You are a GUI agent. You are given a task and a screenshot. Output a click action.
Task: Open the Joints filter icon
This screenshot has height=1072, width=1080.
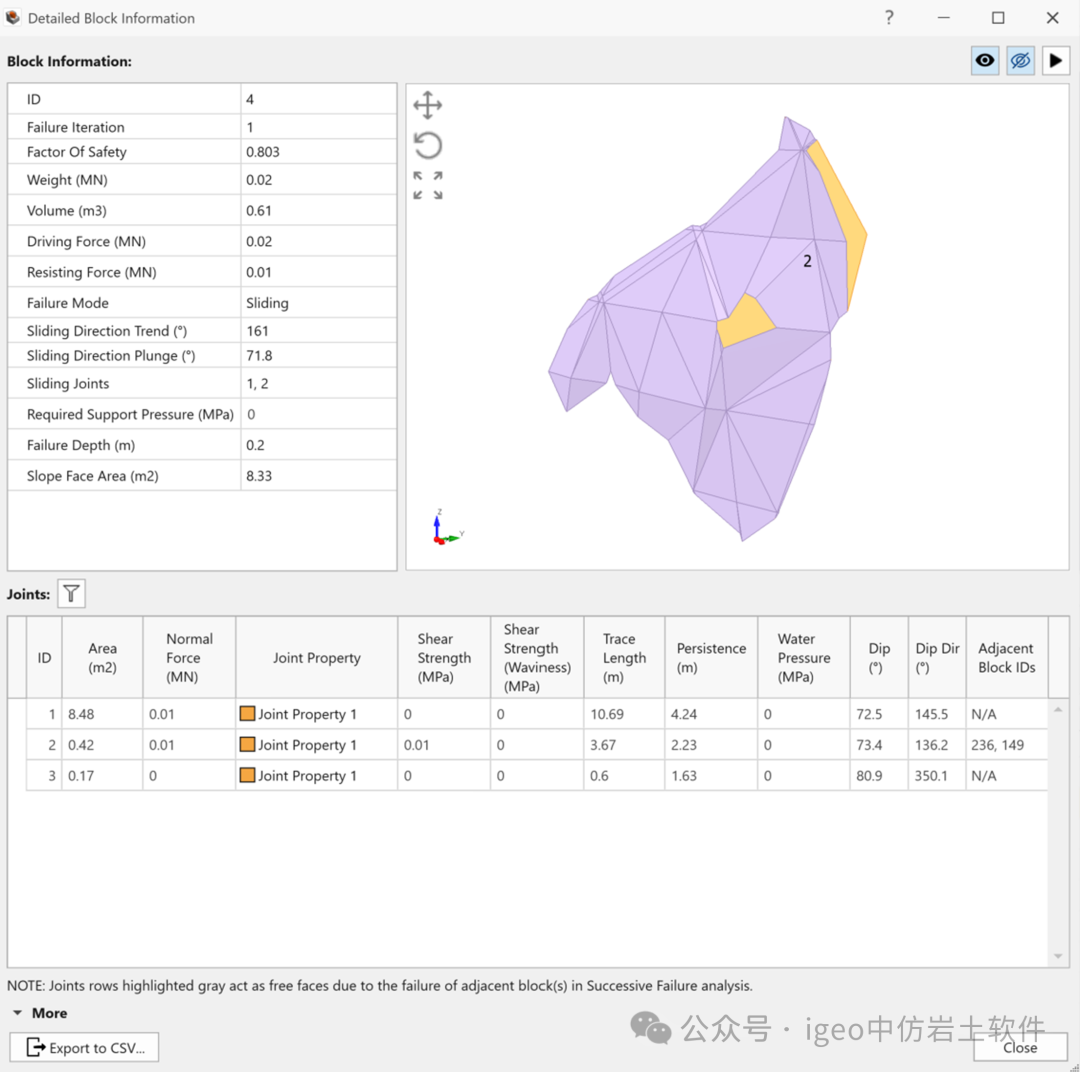(71, 594)
